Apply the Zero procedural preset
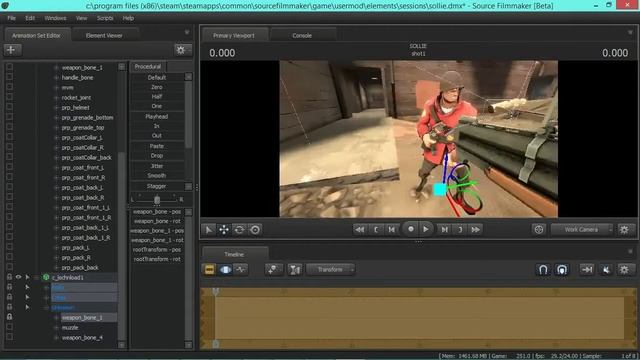 pos(157,87)
